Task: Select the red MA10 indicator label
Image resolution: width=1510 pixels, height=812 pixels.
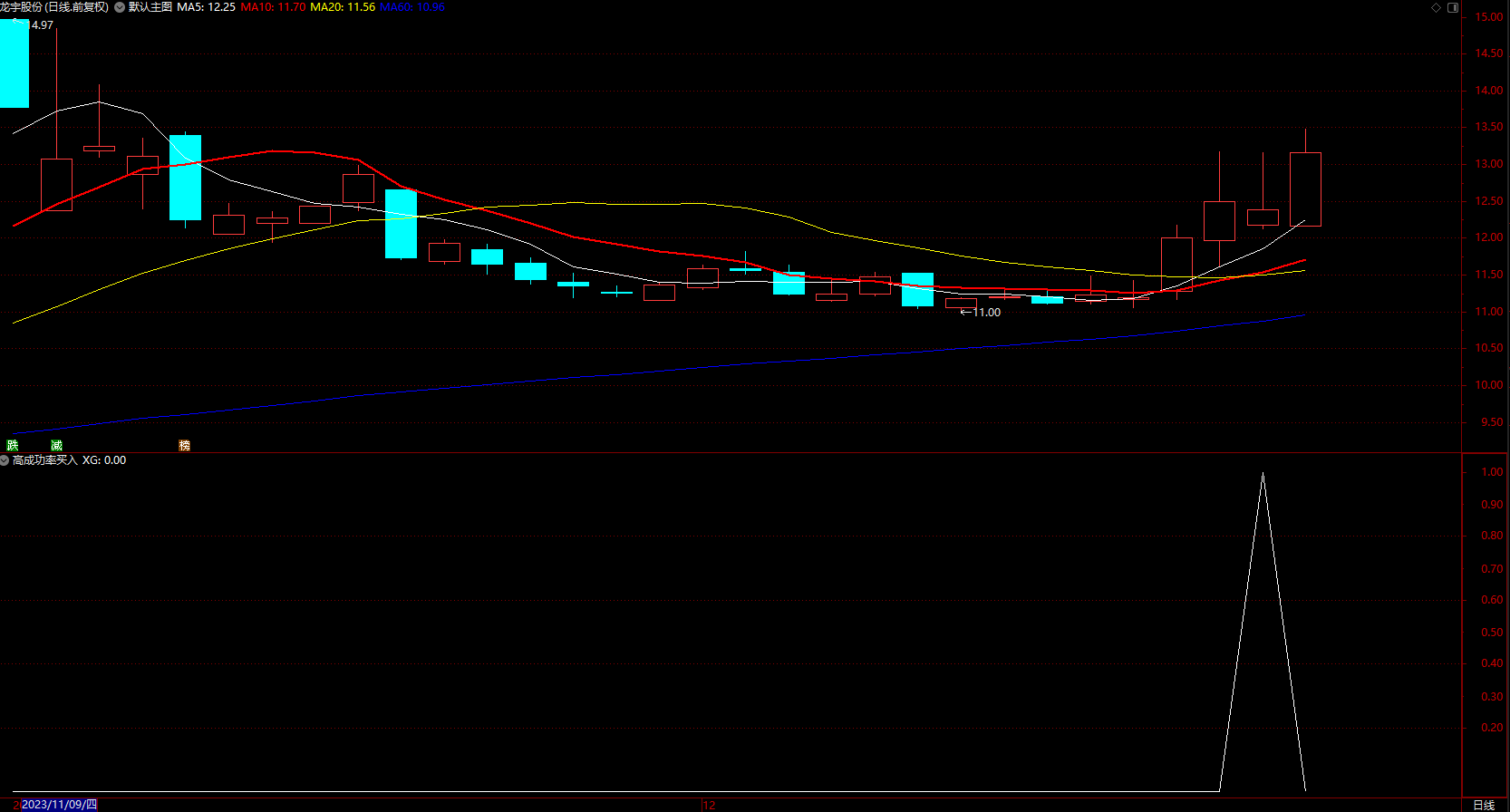Action: pos(273,7)
